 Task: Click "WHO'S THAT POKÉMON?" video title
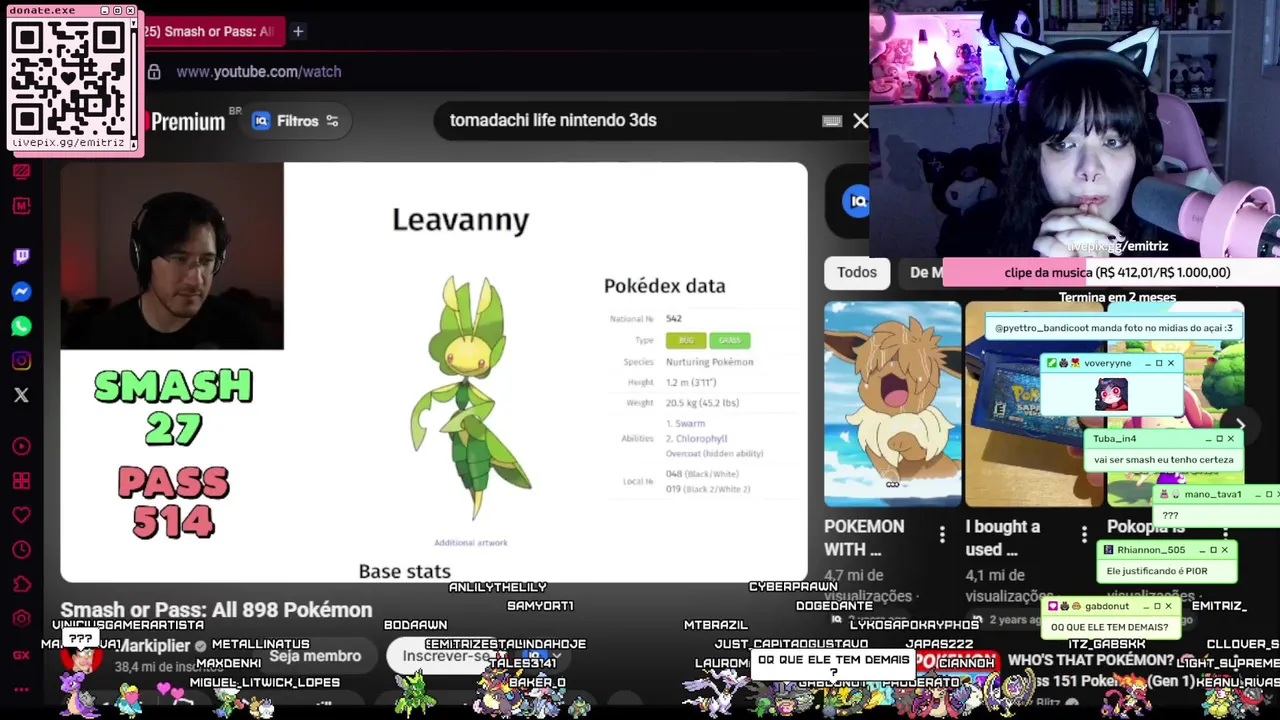1091,660
